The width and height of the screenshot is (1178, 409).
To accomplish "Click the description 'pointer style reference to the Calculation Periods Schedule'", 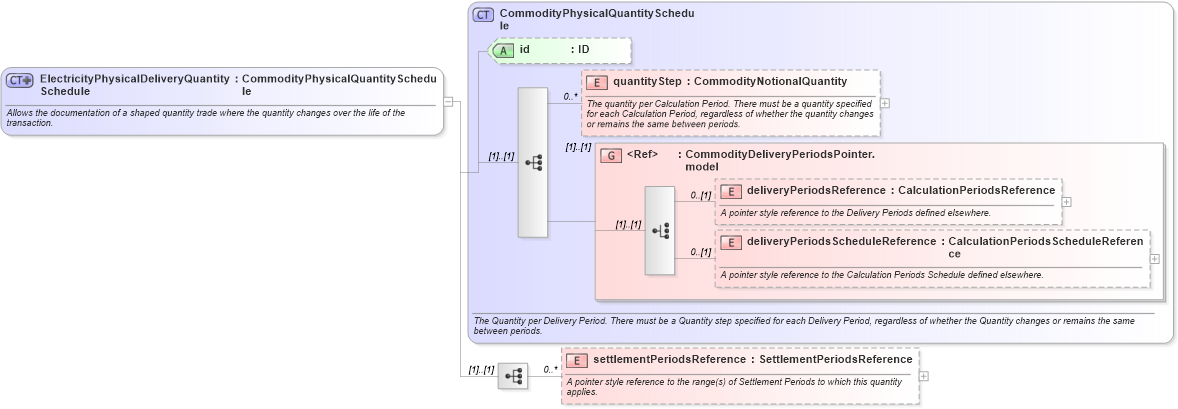I will (x=882, y=274).
